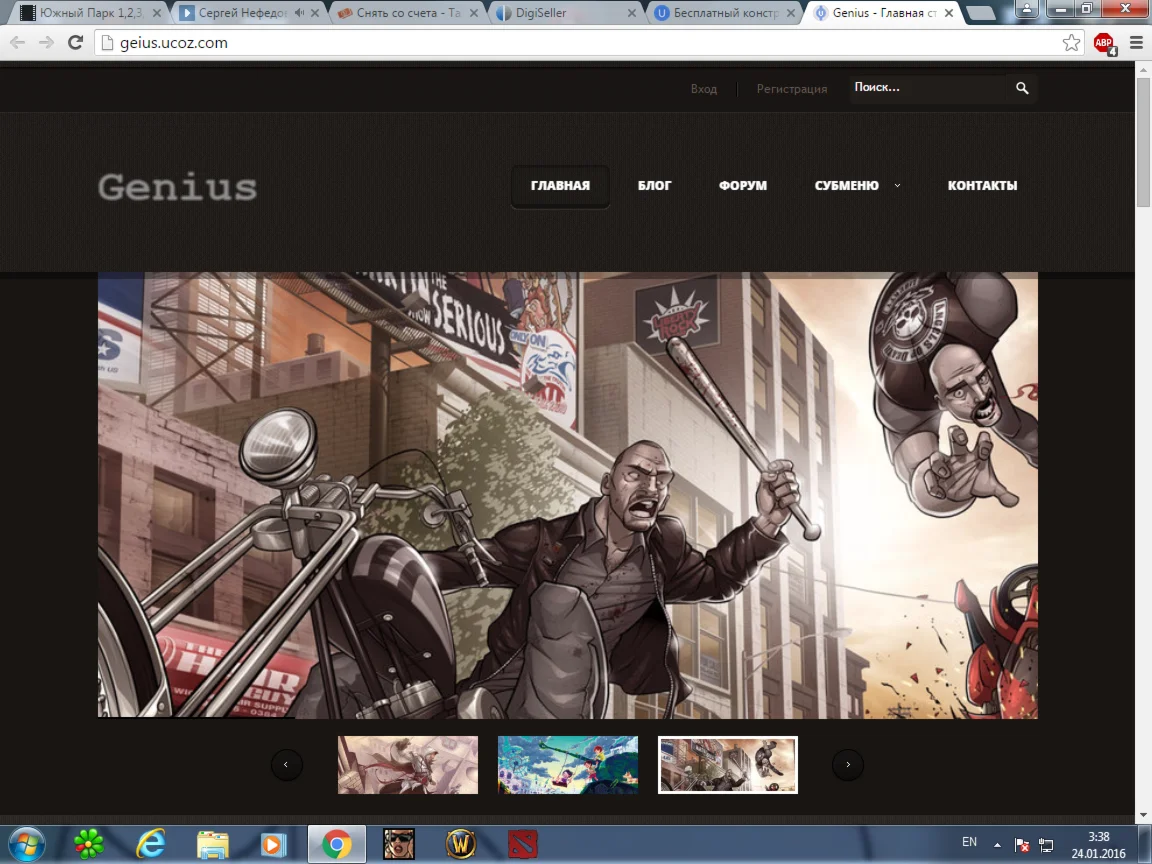Viewport: 1152px width, 864px height.
Task: Click the browser forward arrow
Action: 46,43
